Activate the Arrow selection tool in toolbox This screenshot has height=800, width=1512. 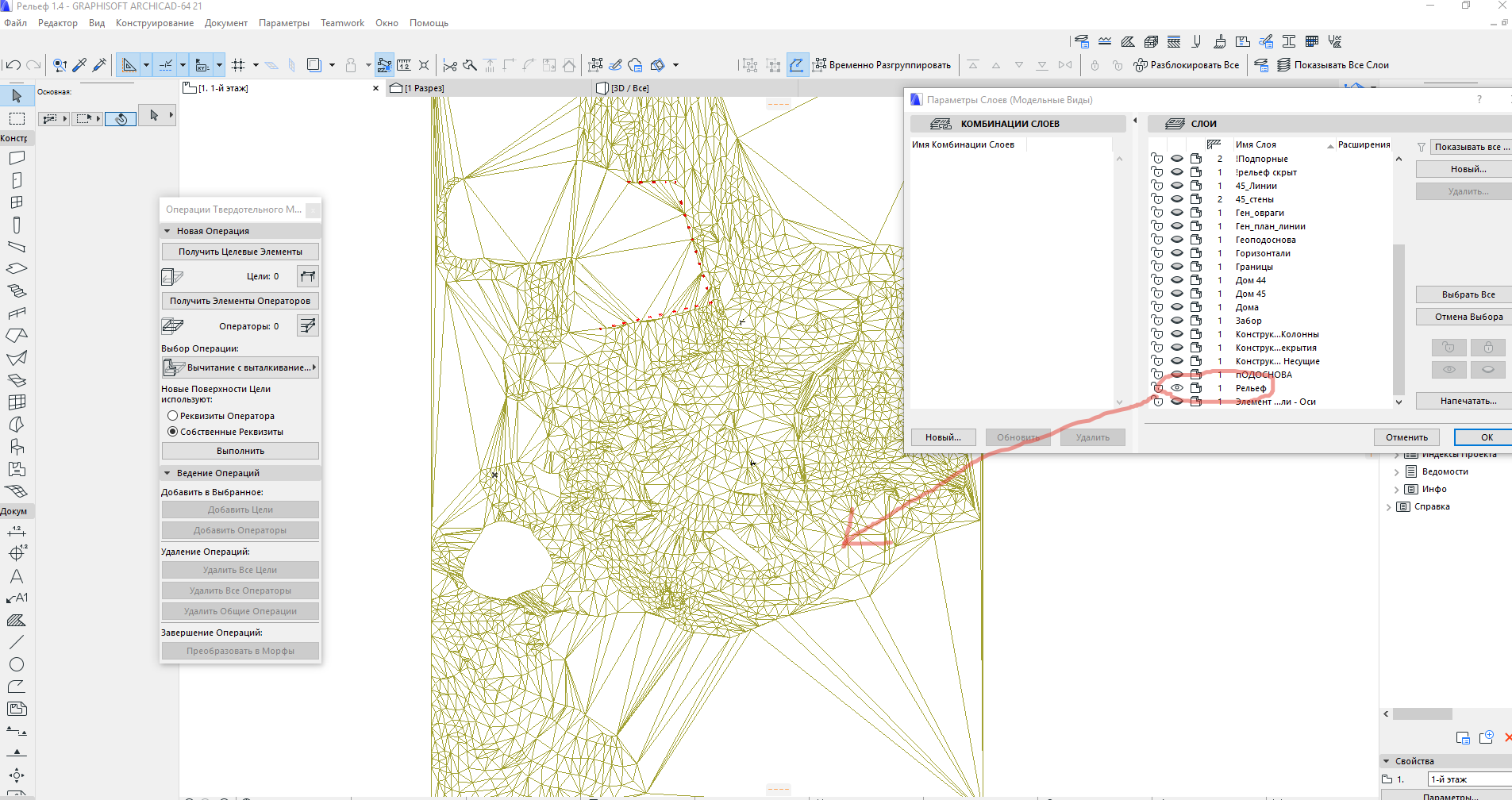pos(17,96)
